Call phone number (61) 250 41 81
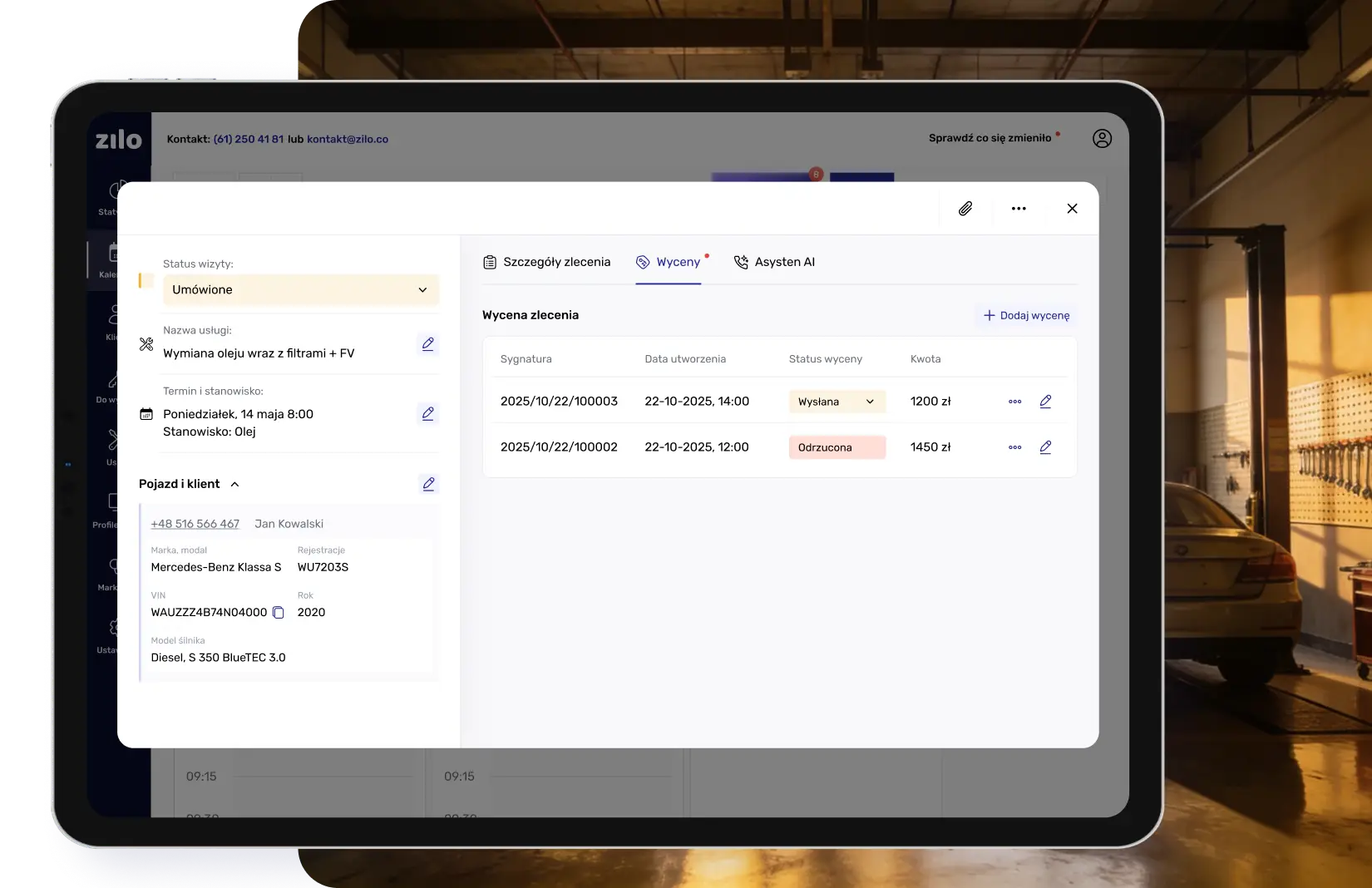 click(x=249, y=139)
